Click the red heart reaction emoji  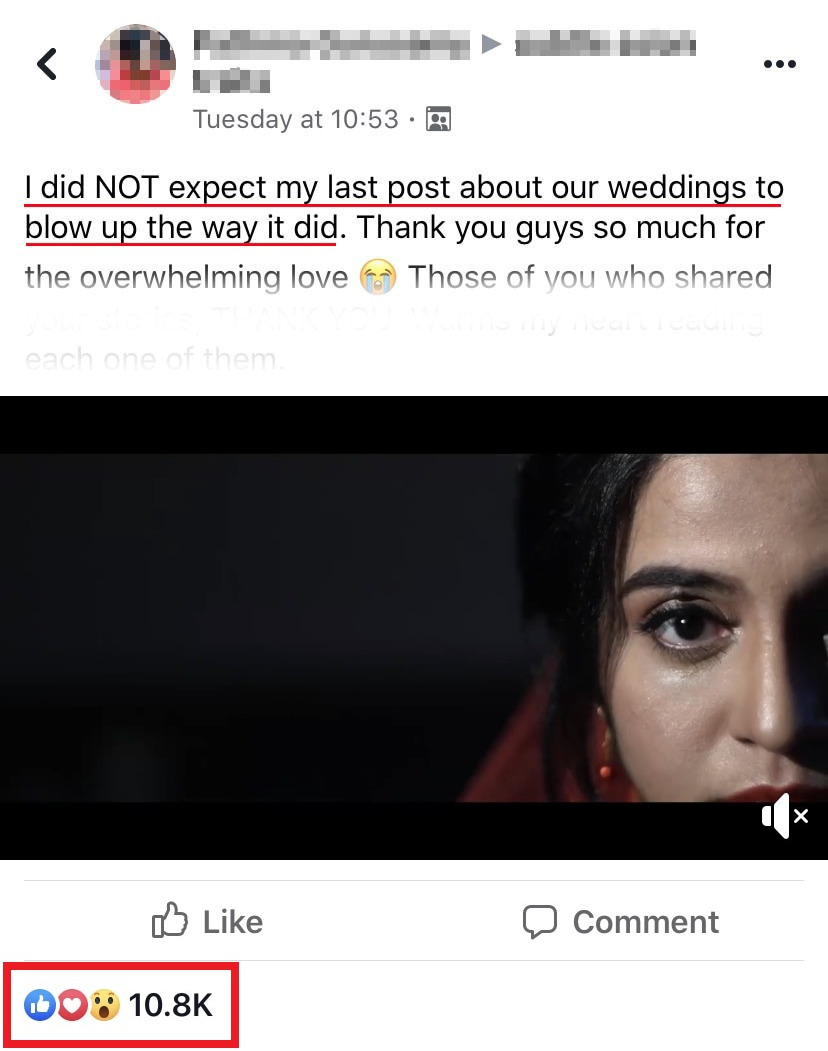click(x=72, y=1005)
